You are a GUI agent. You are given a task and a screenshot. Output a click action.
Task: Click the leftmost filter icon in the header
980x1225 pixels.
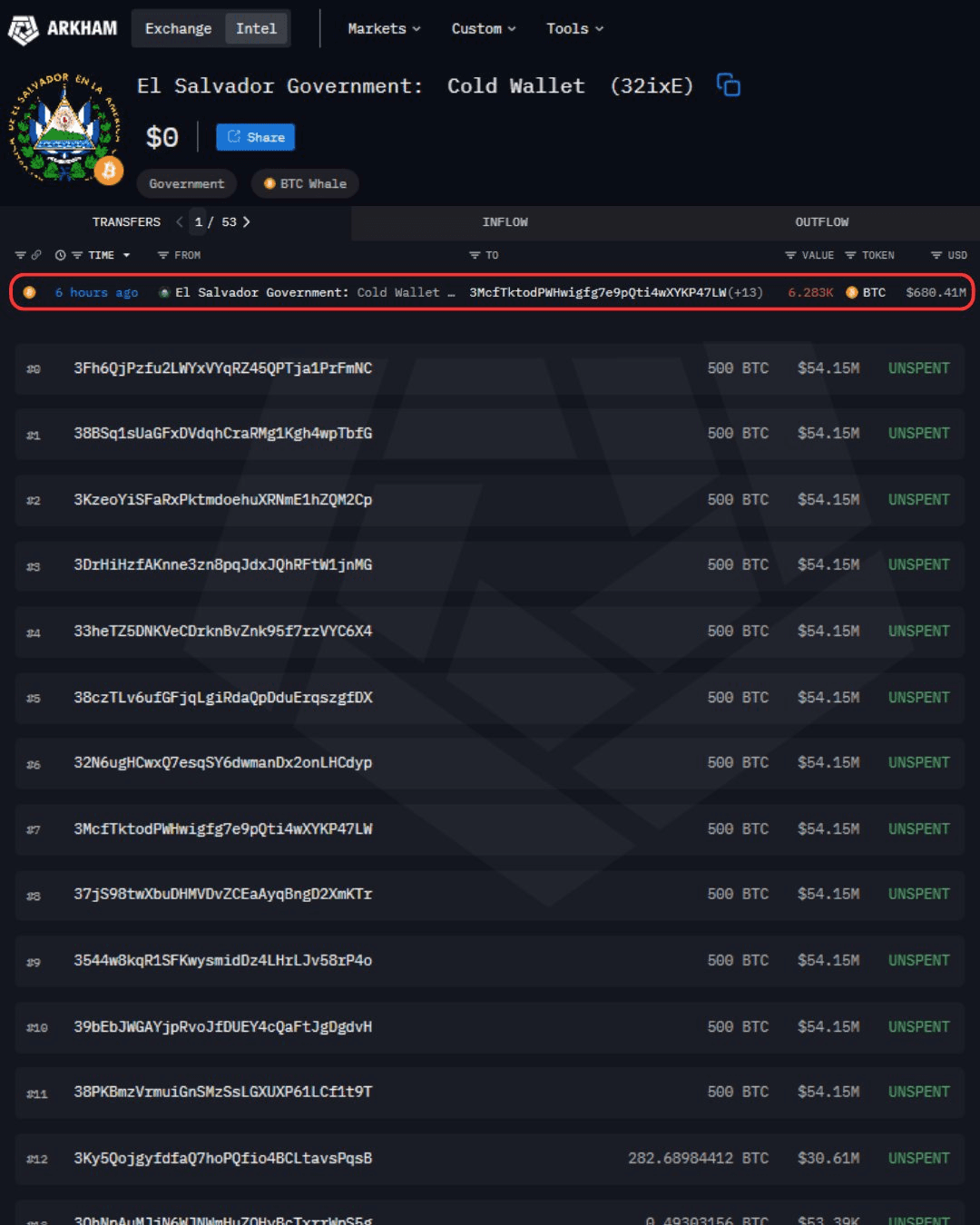click(x=20, y=255)
